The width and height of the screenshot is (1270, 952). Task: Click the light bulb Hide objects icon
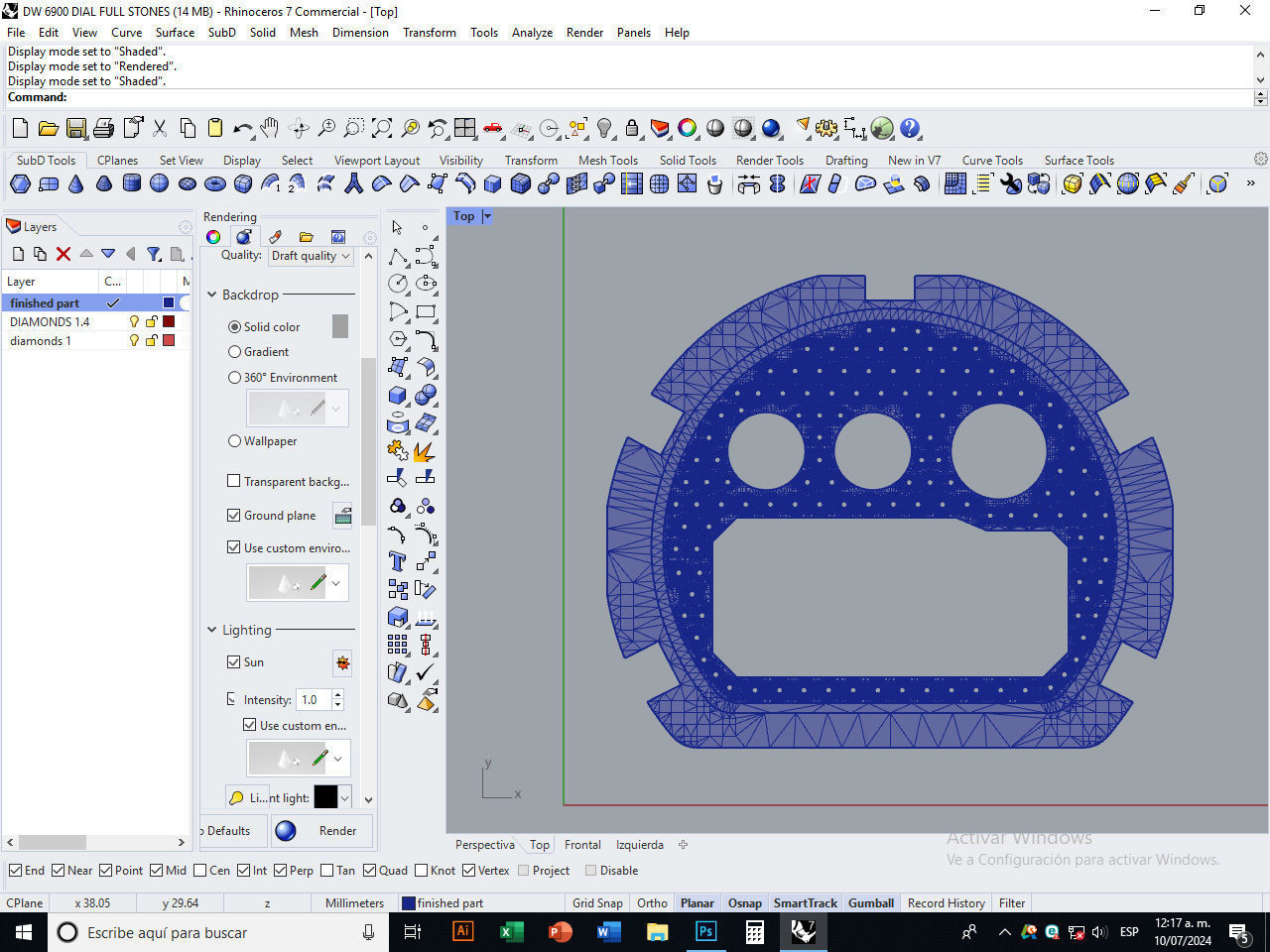(604, 128)
